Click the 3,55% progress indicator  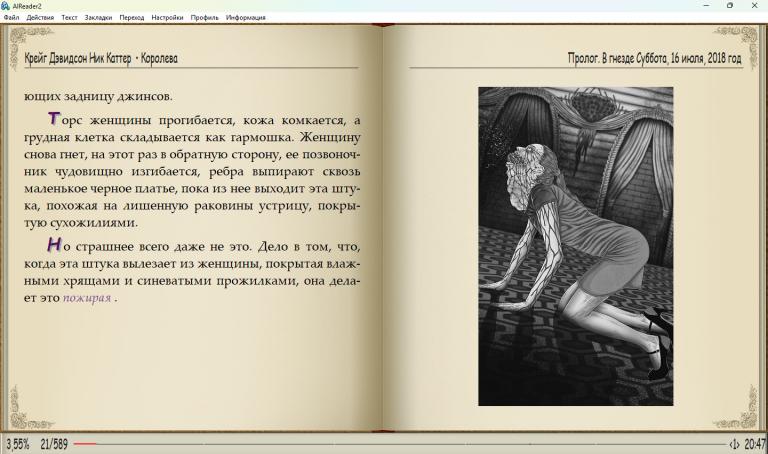pos(18,444)
